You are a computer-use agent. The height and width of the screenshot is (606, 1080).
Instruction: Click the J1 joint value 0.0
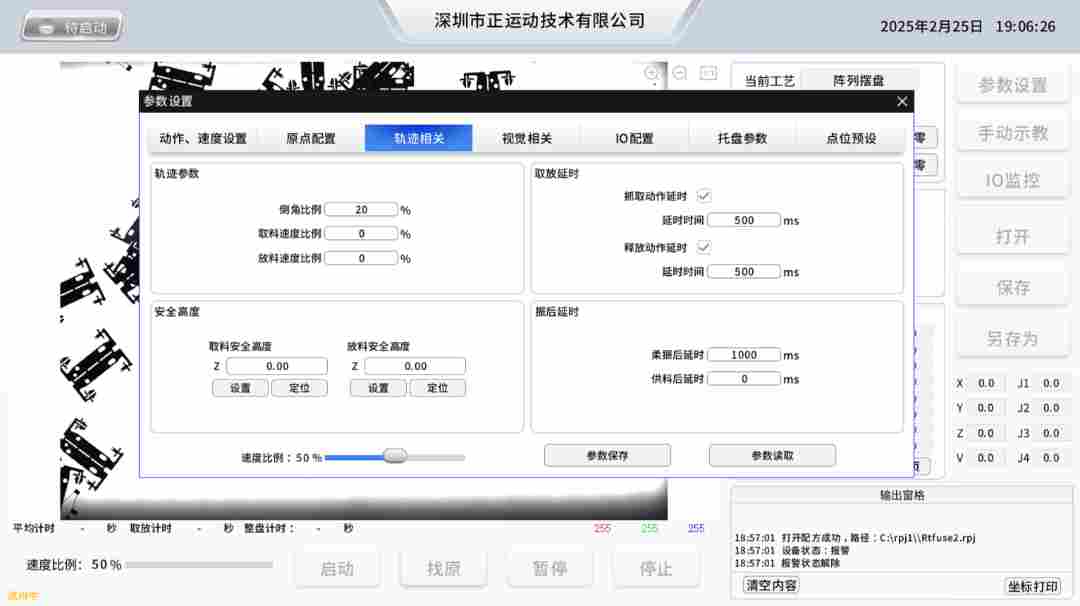click(x=1050, y=383)
